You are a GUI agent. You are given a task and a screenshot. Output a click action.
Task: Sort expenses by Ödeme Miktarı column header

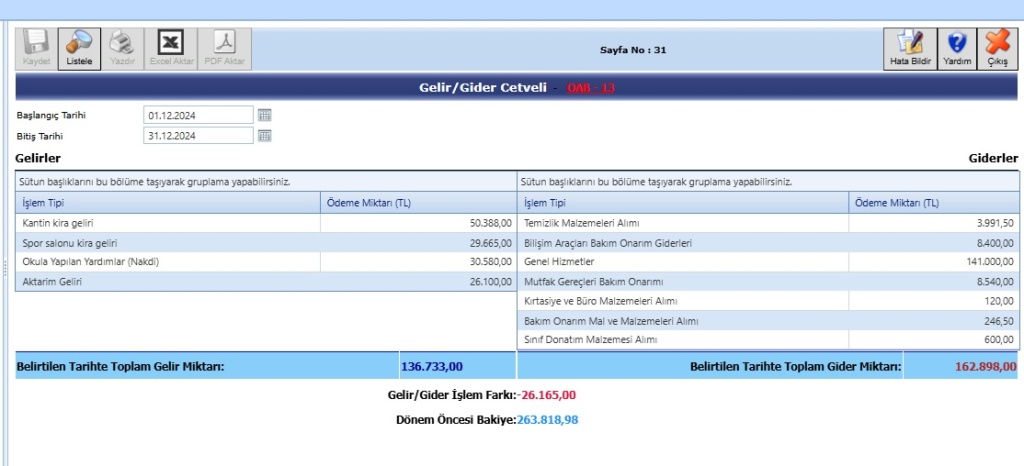point(897,203)
